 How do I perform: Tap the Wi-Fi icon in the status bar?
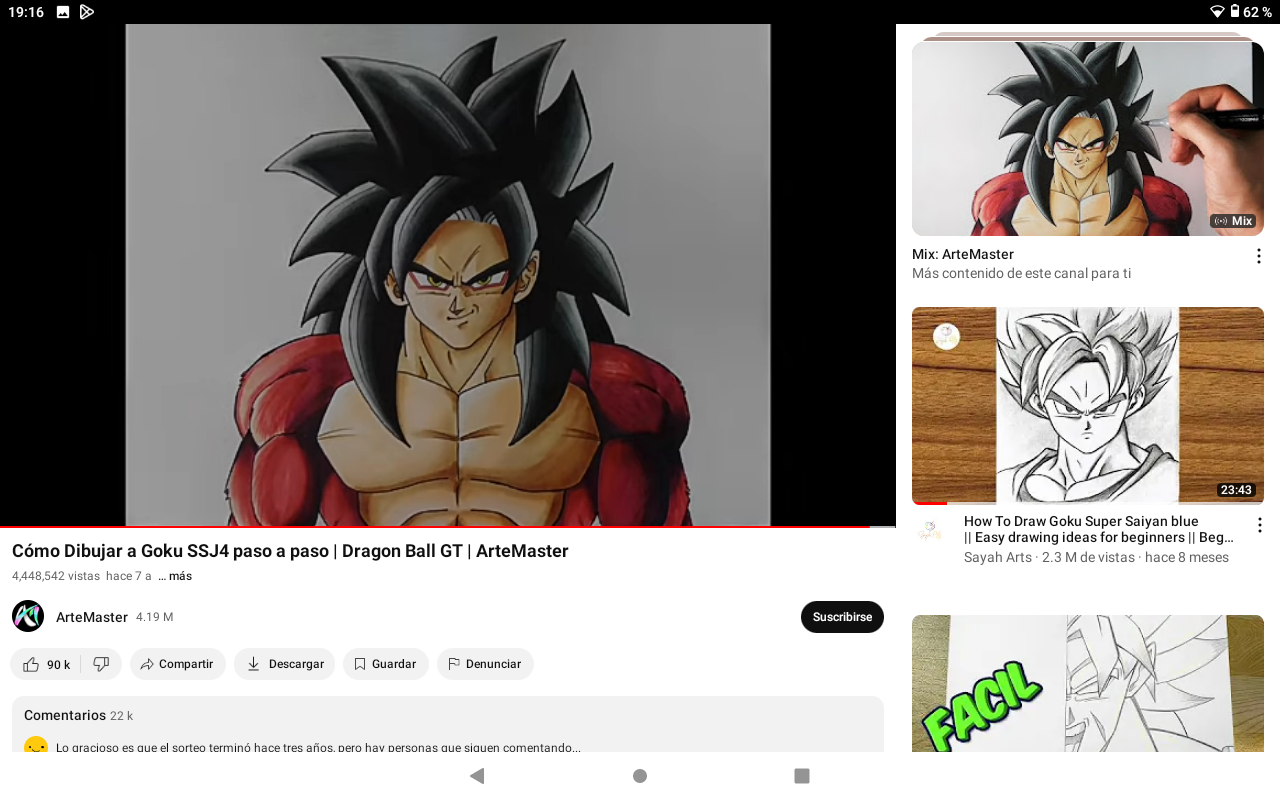1217,12
